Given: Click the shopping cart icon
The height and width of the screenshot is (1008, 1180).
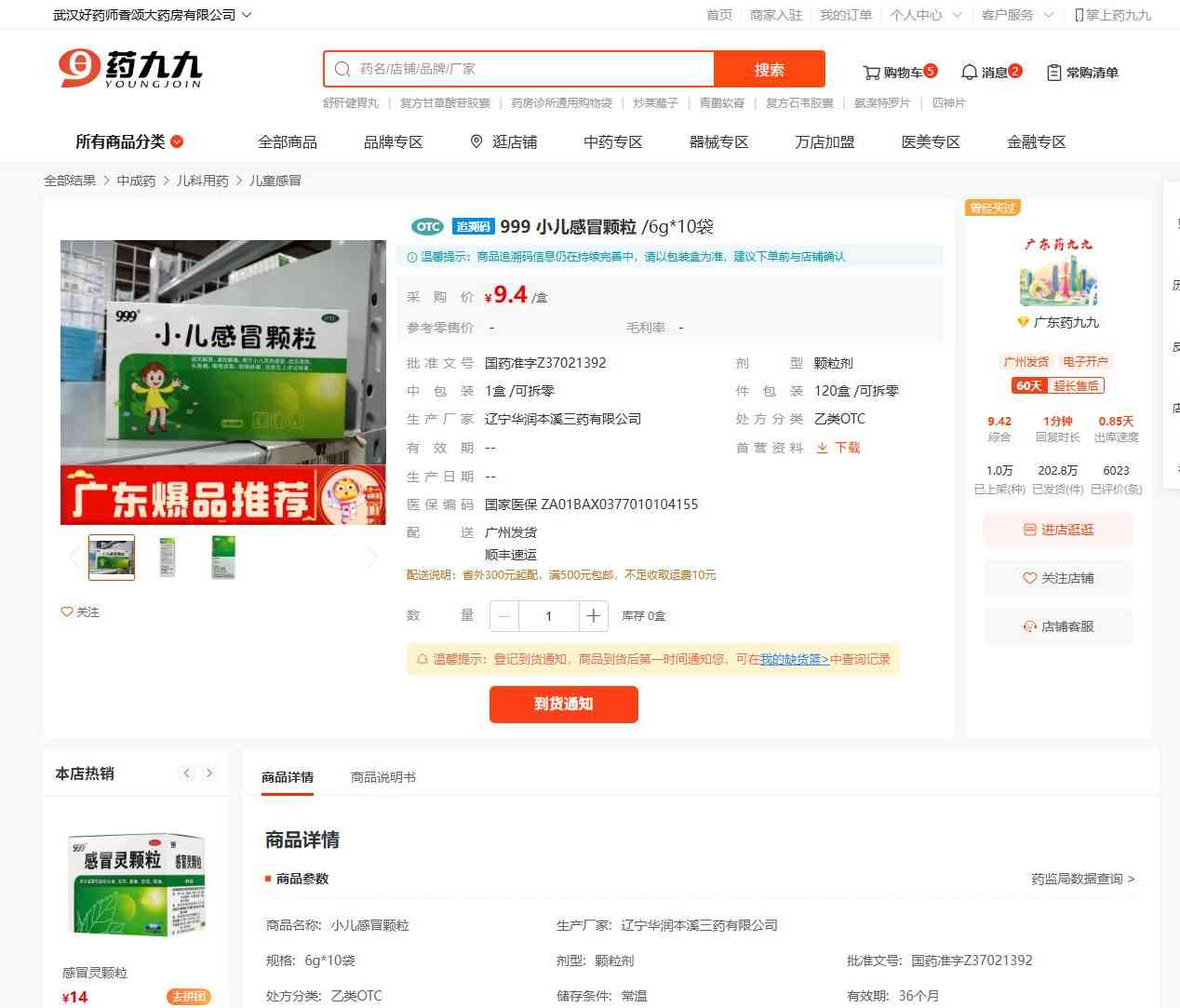Looking at the screenshot, I should tap(871, 73).
